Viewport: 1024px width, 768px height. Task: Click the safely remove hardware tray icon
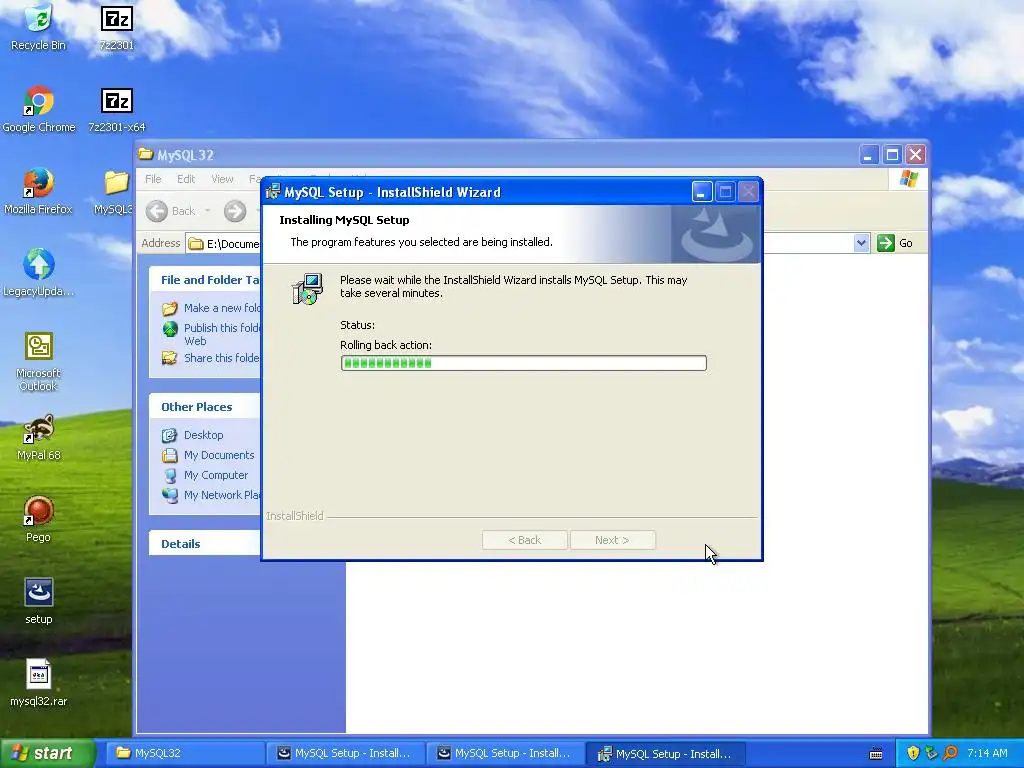coord(931,753)
